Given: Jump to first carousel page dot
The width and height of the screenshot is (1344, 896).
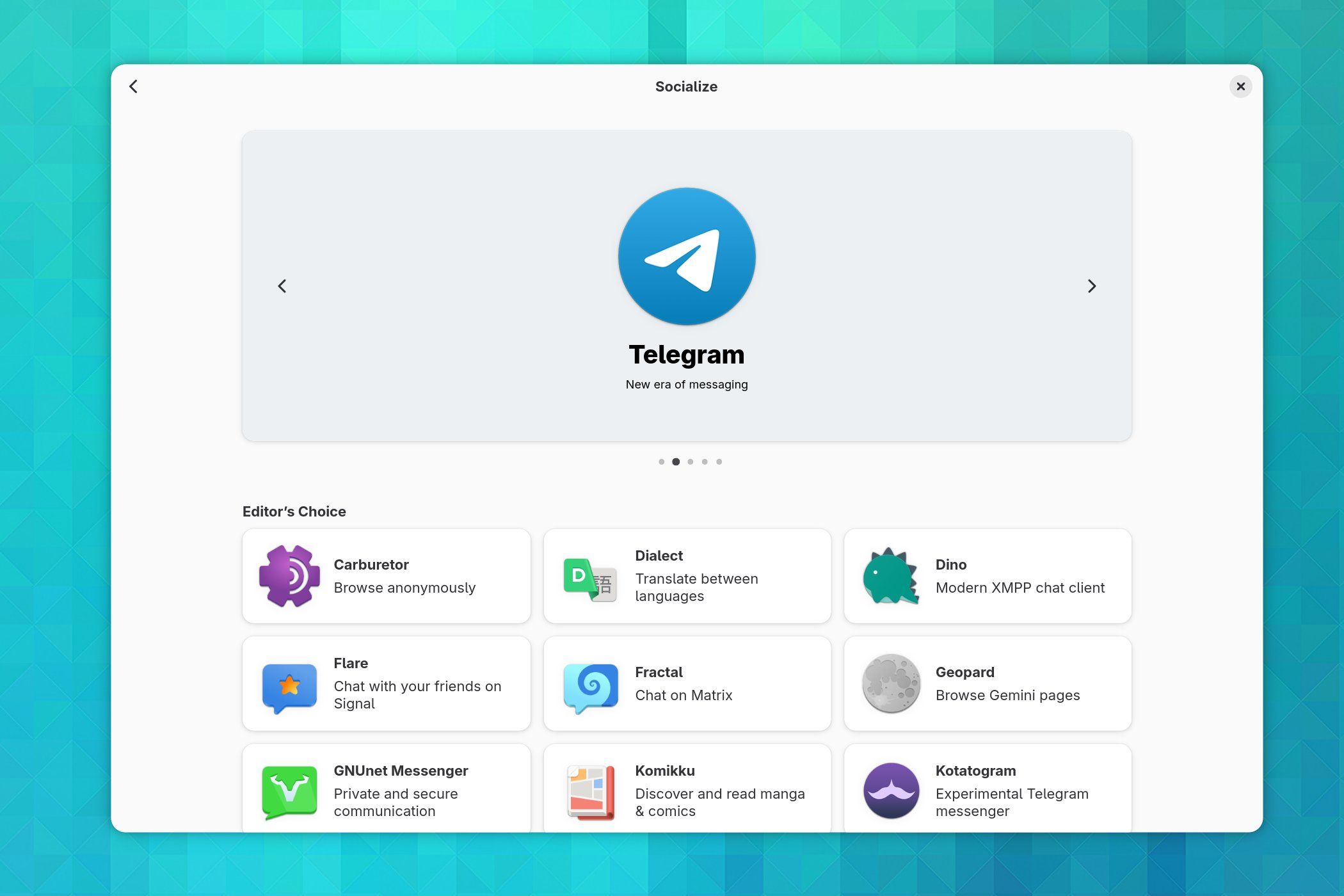Looking at the screenshot, I should tap(661, 461).
